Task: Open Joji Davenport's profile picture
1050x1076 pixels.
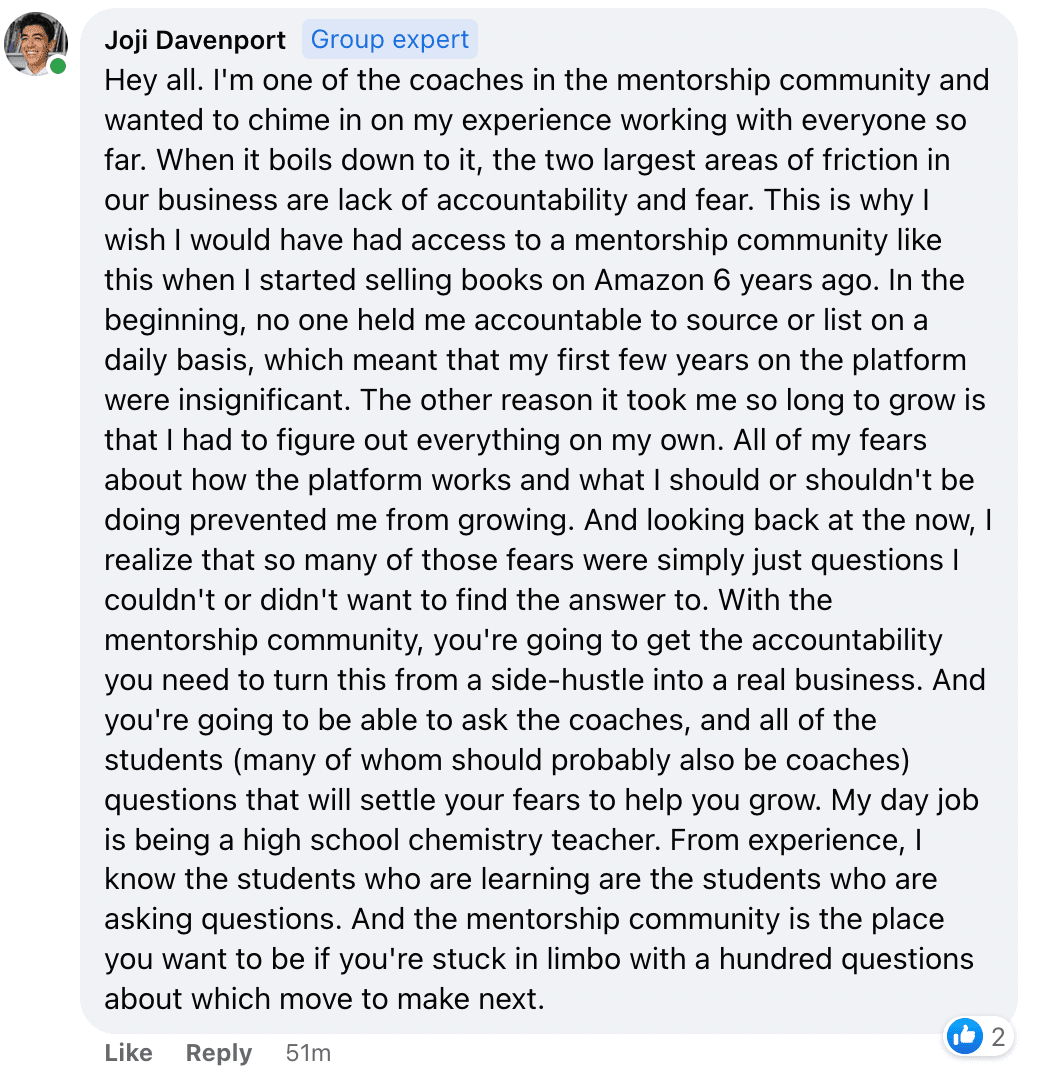Action: click(x=36, y=44)
